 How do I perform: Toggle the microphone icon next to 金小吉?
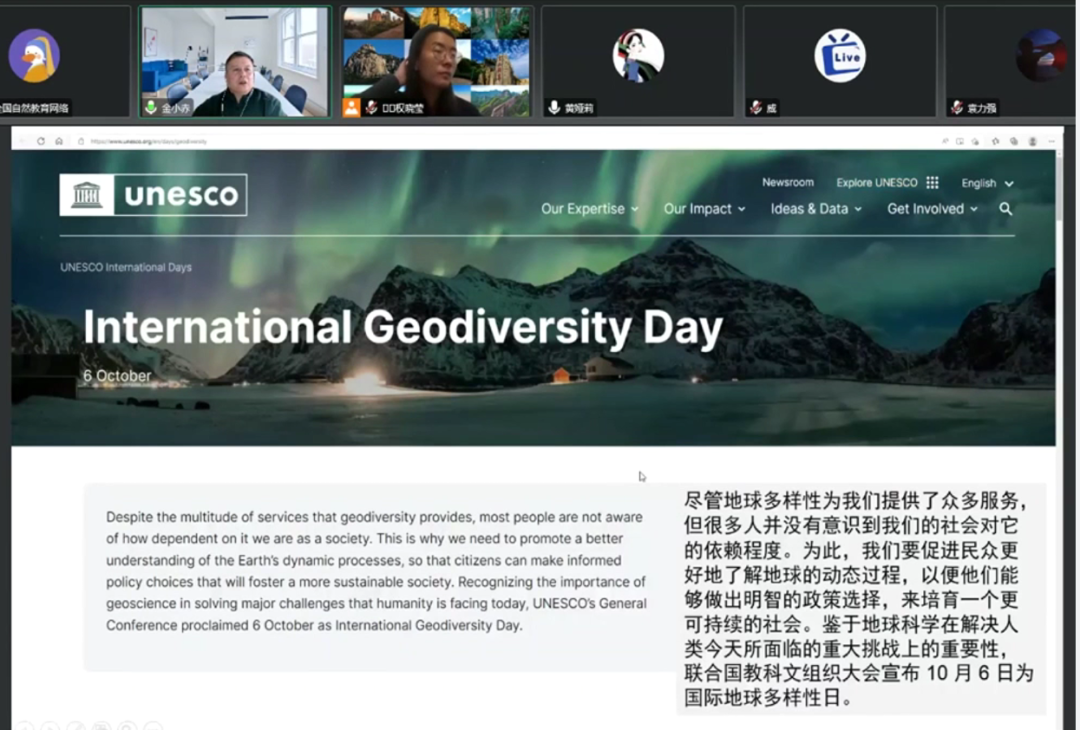pyautogui.click(x=151, y=108)
